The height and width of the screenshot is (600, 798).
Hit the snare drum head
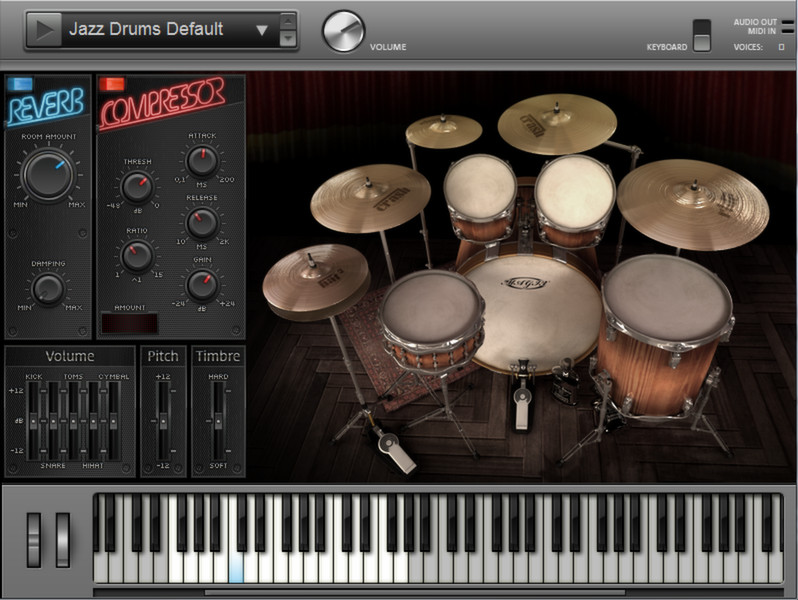[x=432, y=306]
